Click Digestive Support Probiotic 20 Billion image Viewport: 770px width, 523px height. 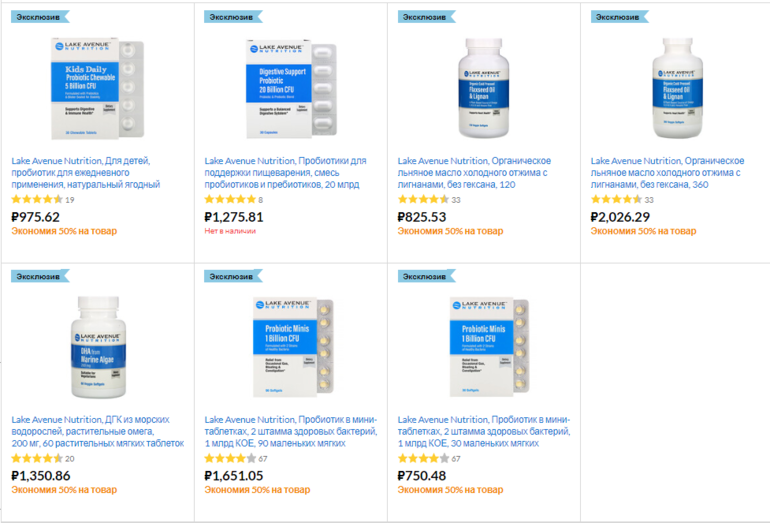pyautogui.click(x=290, y=88)
